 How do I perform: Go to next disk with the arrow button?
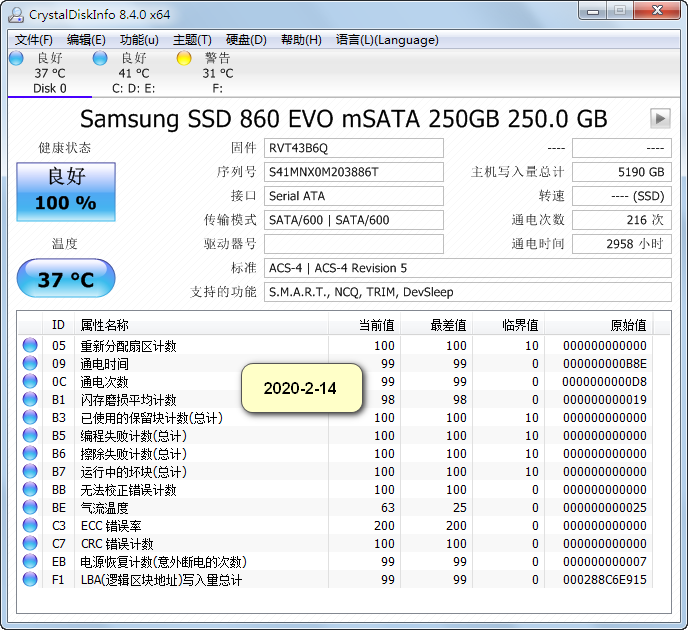(660, 118)
